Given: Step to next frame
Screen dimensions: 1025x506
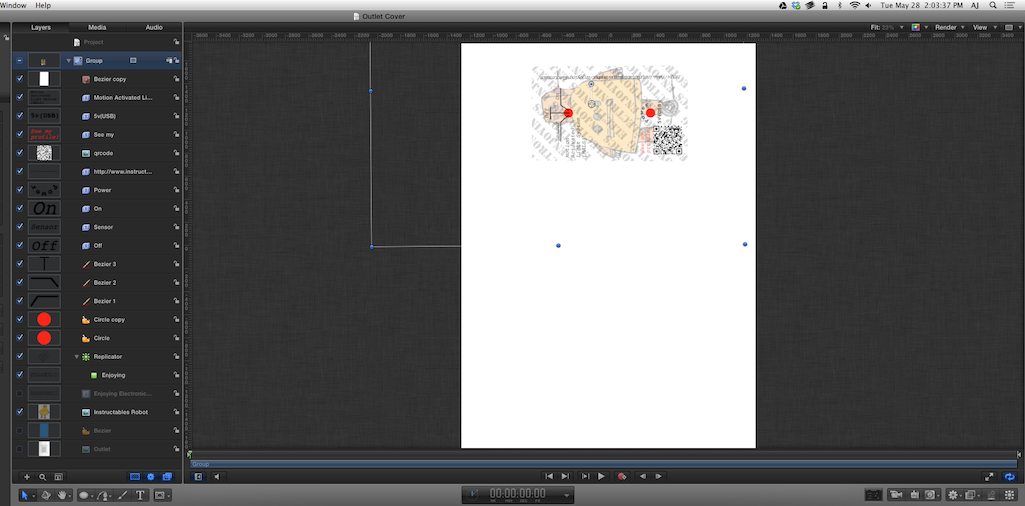Looking at the screenshot, I should pyautogui.click(x=659, y=477).
